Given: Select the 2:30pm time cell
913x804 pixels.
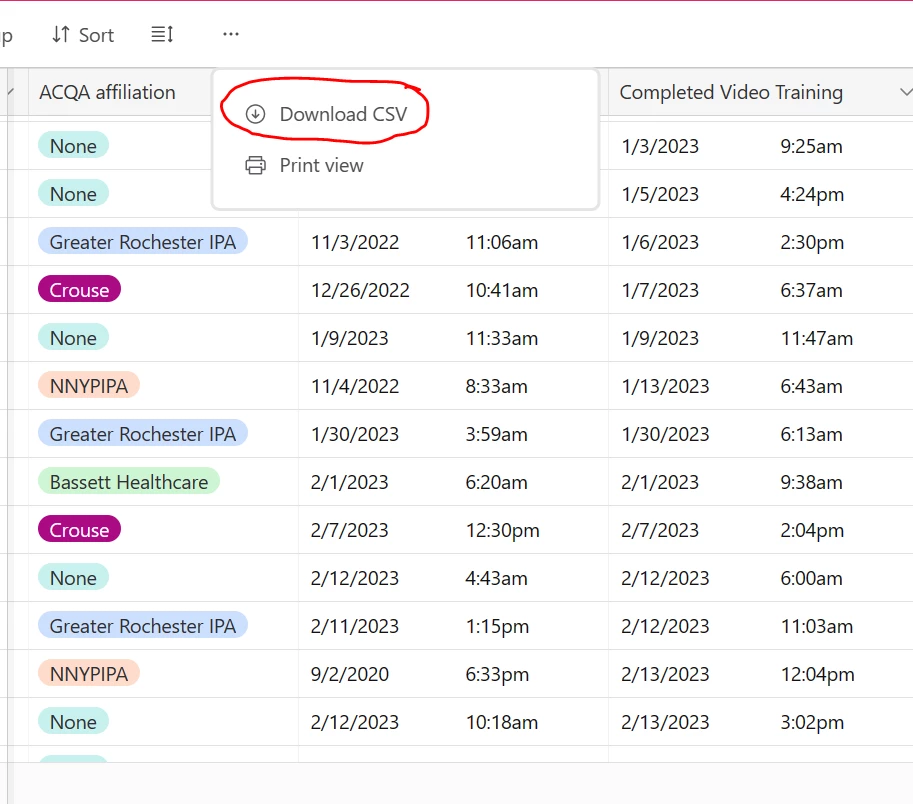Looking at the screenshot, I should tap(812, 242).
